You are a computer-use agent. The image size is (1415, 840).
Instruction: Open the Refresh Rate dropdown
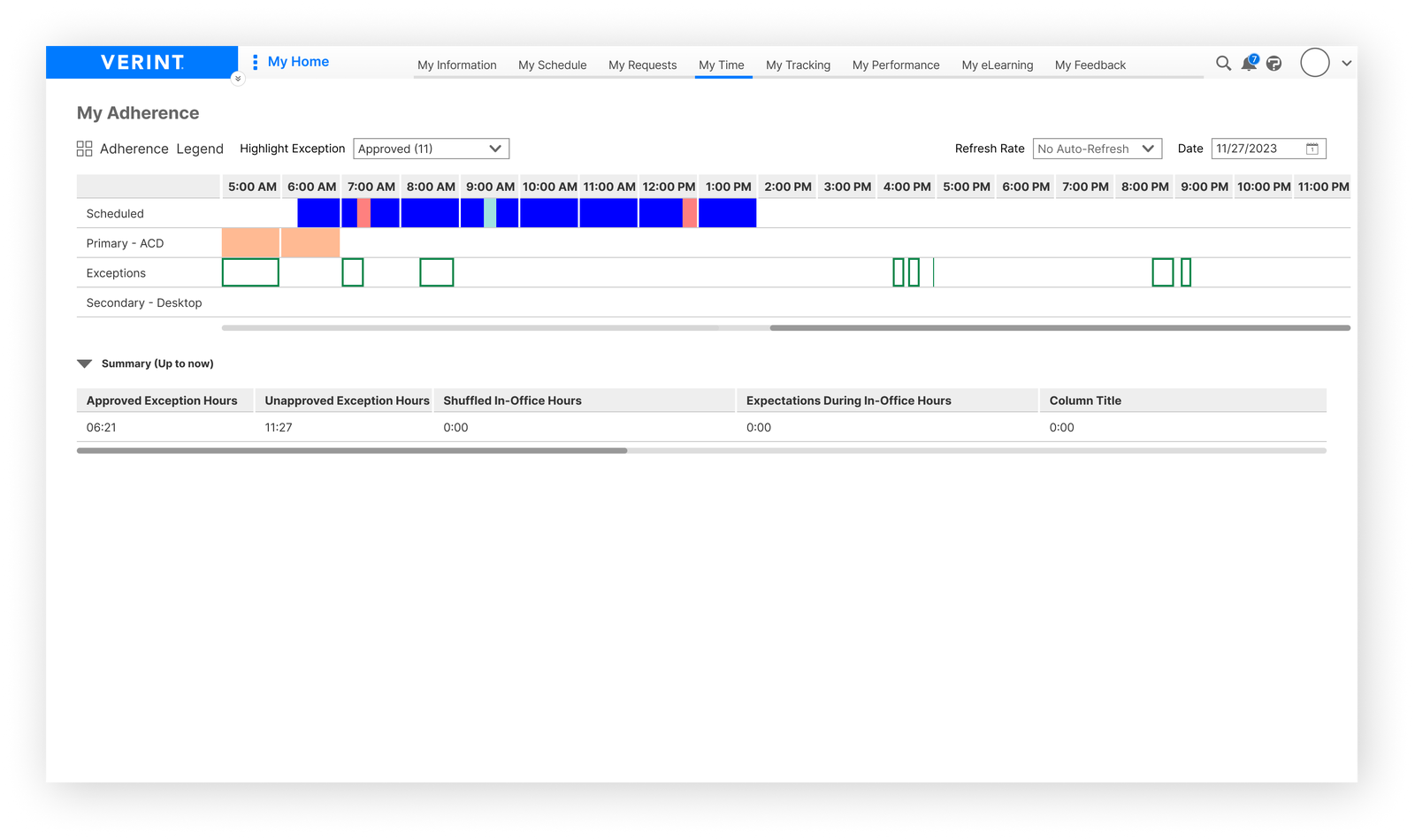(x=1097, y=149)
